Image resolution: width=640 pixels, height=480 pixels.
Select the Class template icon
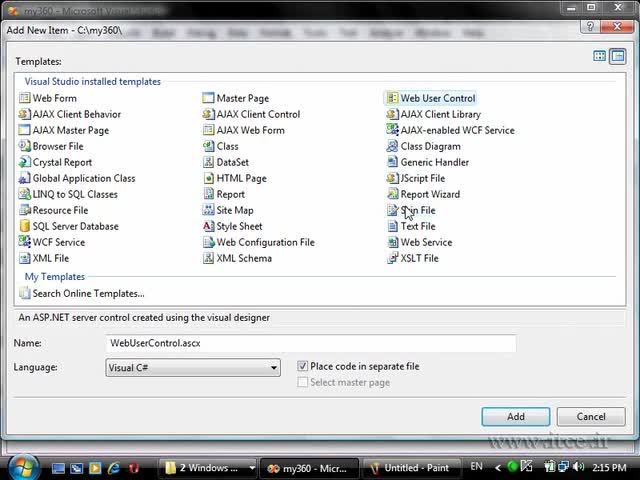[208, 146]
